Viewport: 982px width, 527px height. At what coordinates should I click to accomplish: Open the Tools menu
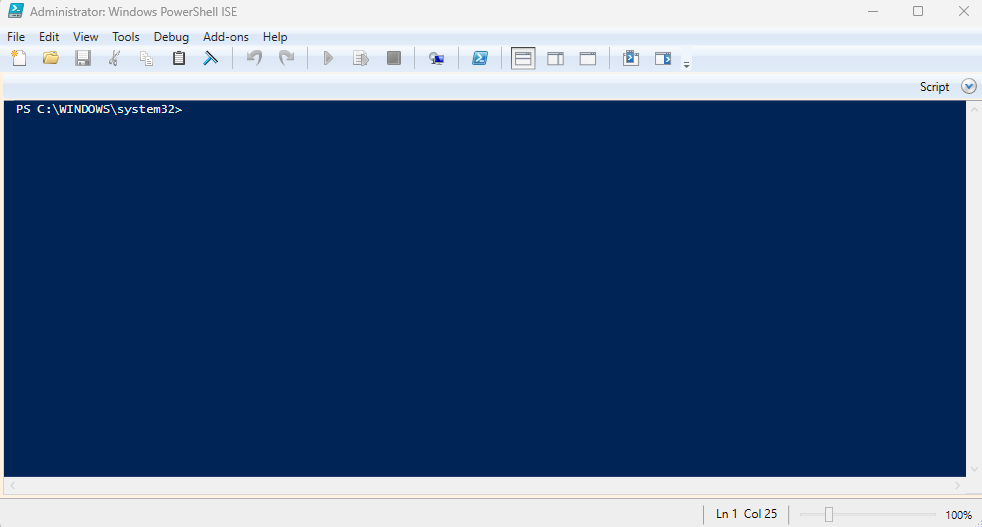point(126,37)
